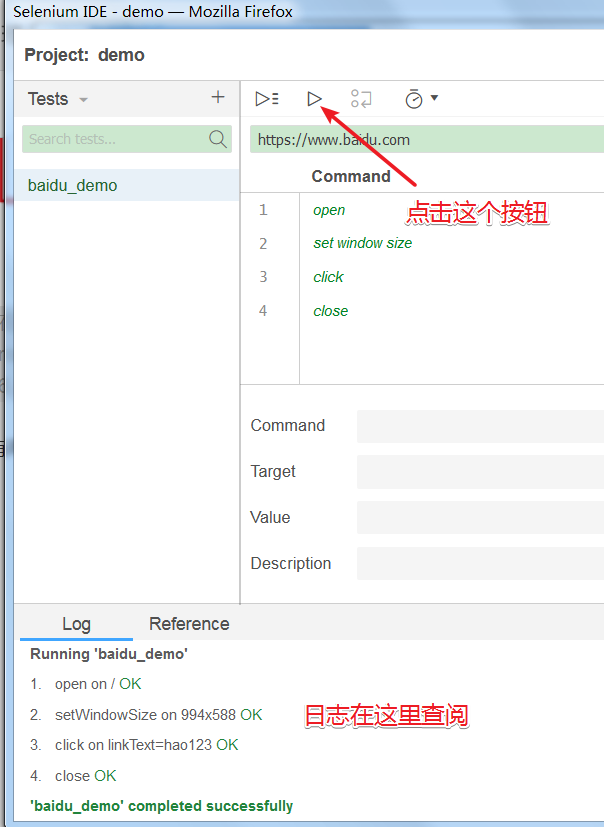Viewport: 604px width, 827px height.
Task: Click the base URL field https://www.baidu.com
Action: click(427, 140)
